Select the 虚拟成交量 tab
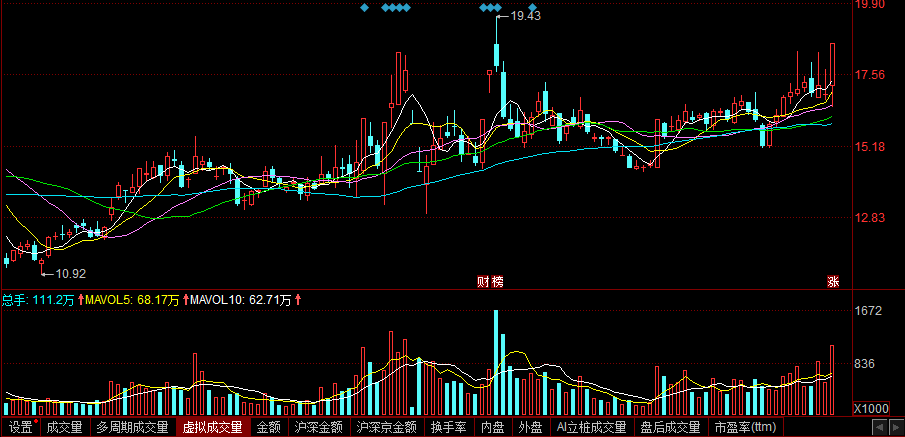The height and width of the screenshot is (437, 905). 212,428
